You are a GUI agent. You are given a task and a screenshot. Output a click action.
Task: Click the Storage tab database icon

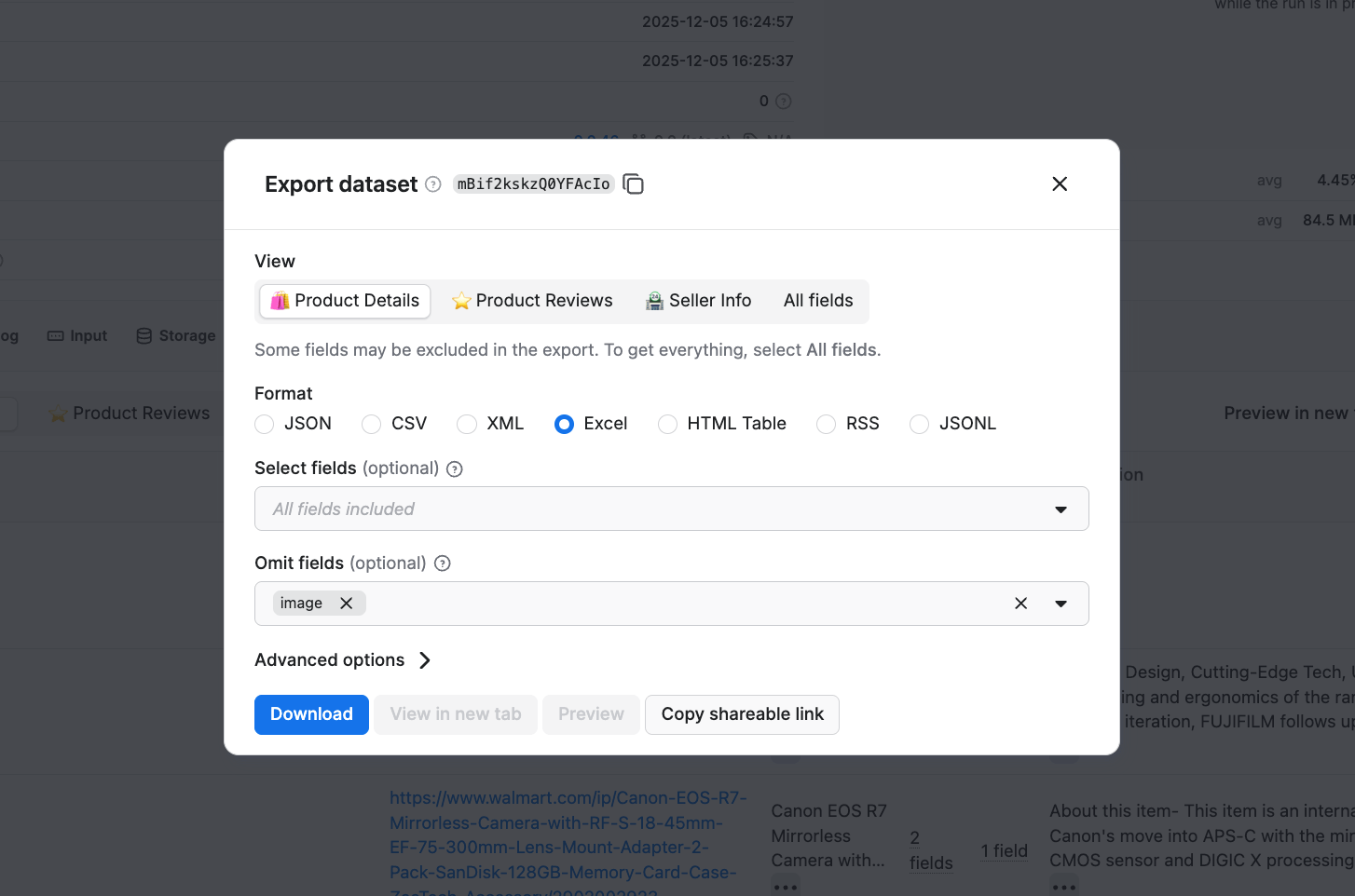144,335
